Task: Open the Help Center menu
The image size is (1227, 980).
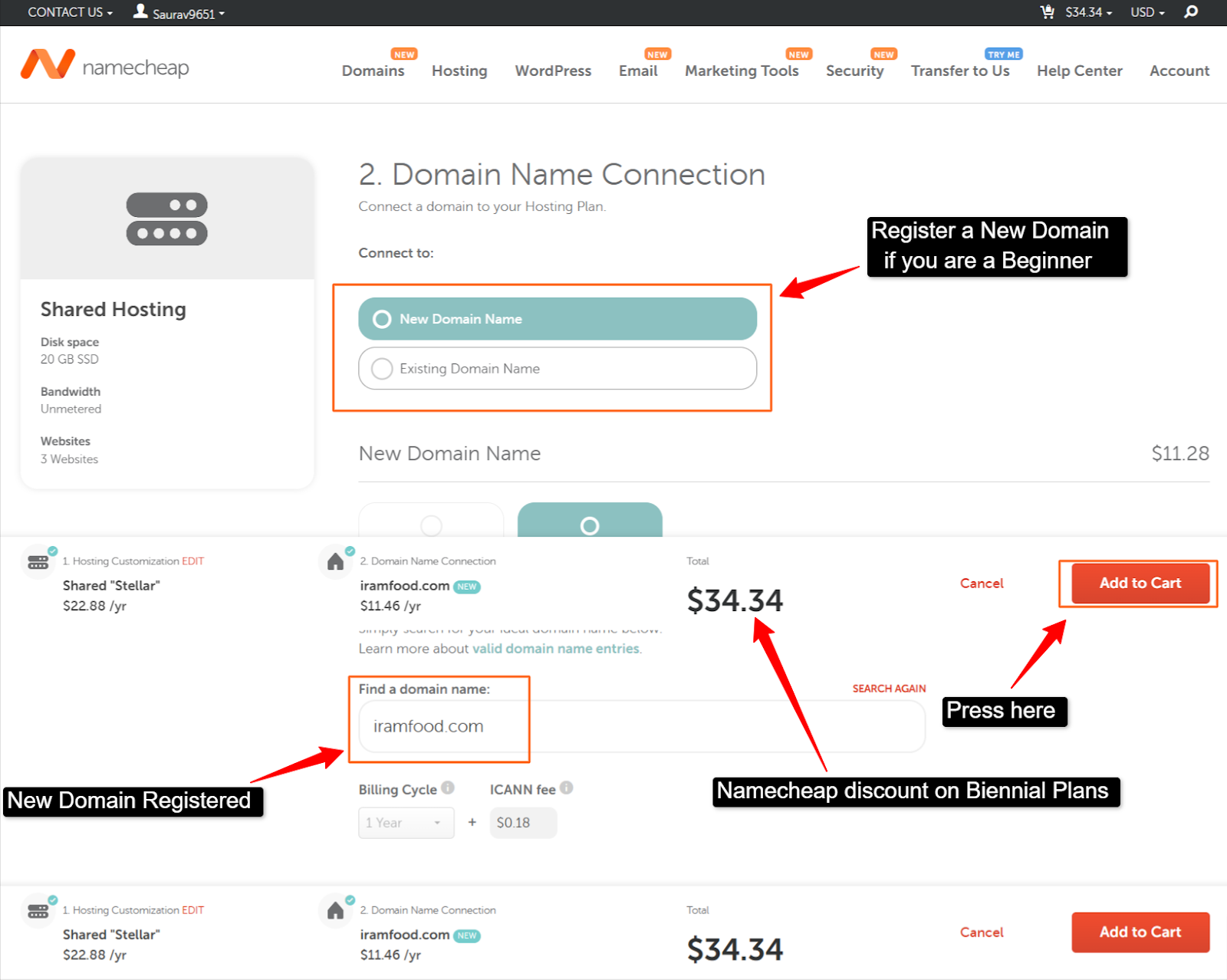Action: coord(1079,71)
